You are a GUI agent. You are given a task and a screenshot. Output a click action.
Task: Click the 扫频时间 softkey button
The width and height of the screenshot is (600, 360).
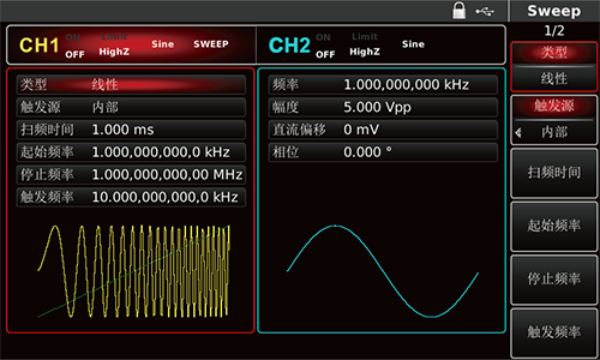[x=554, y=173]
